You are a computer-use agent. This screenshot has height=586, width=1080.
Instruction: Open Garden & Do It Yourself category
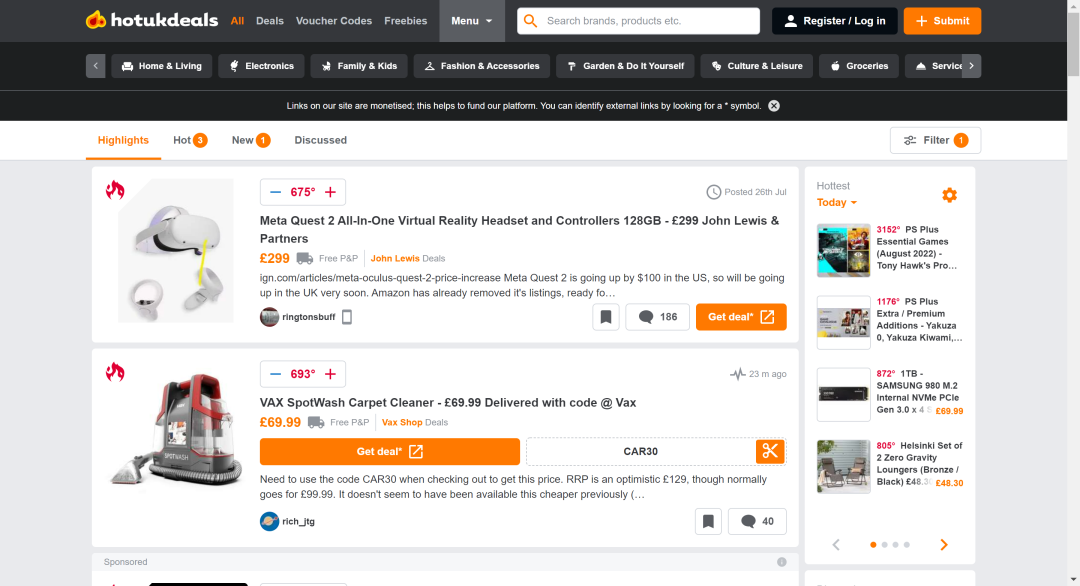click(x=625, y=66)
